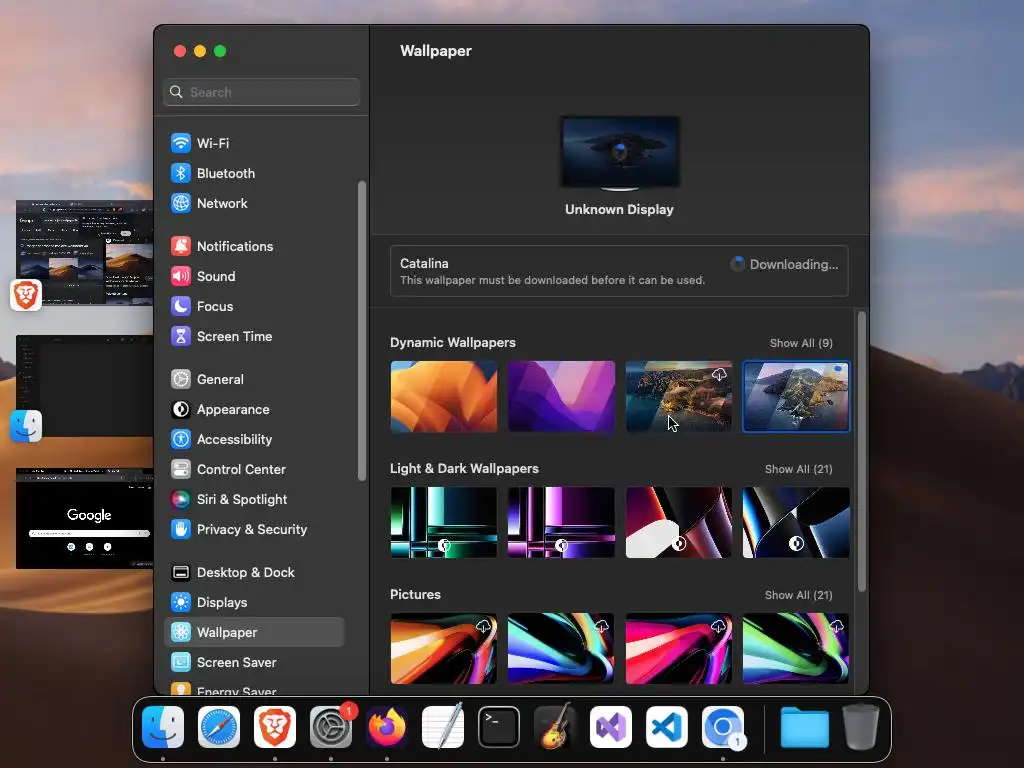
Task: Choose the orange Ventura dynamic wallpaper
Action: [444, 396]
